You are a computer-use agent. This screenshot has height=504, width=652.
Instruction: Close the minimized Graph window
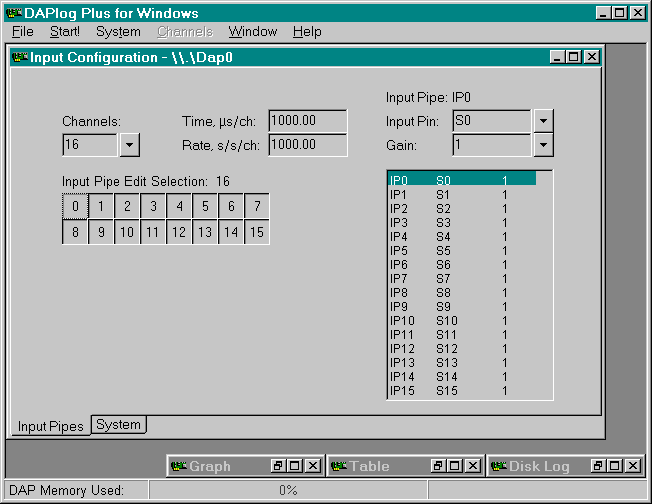click(x=313, y=466)
